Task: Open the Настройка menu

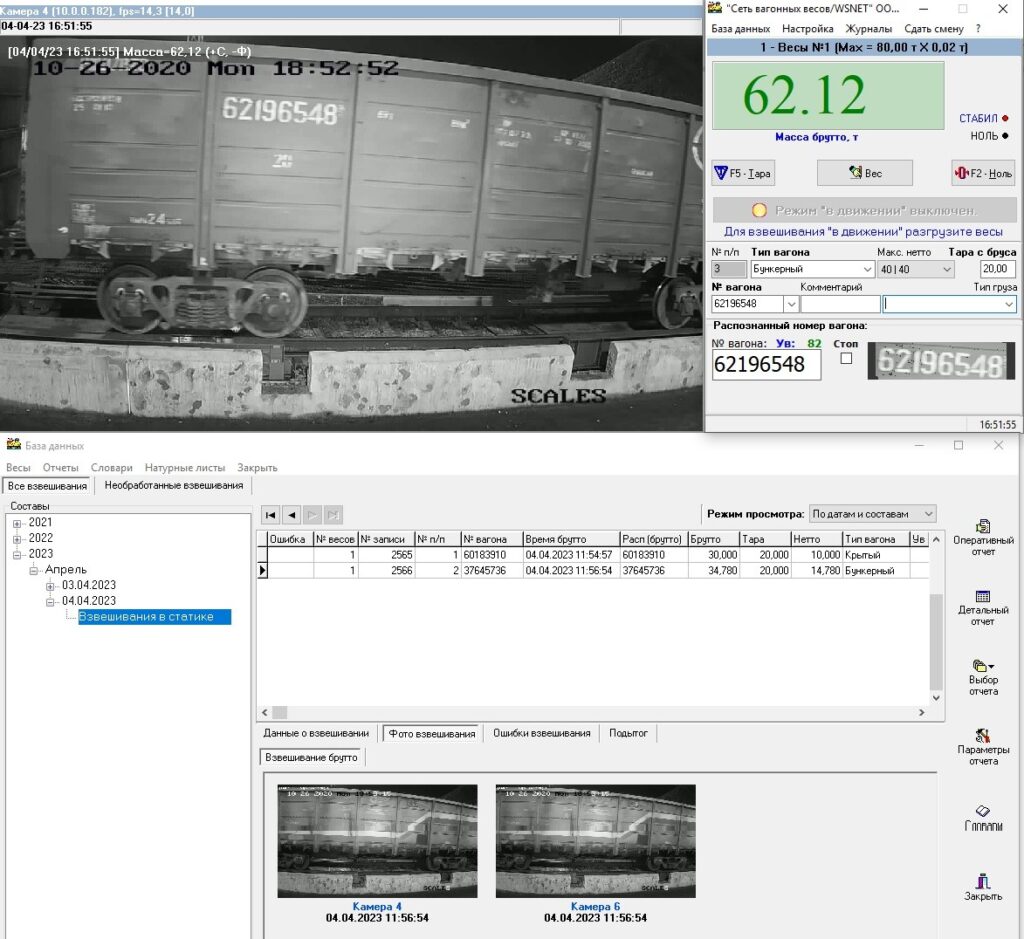Action: 808,29
